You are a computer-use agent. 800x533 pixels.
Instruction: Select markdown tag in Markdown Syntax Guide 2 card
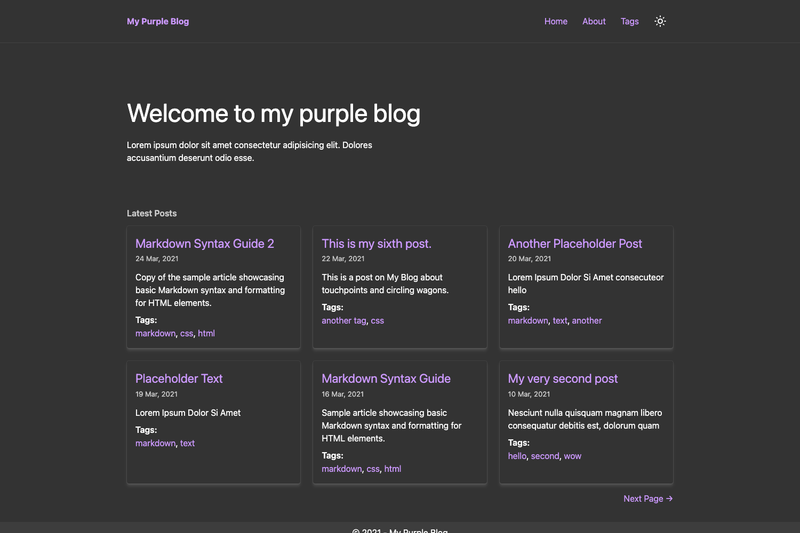pos(155,333)
